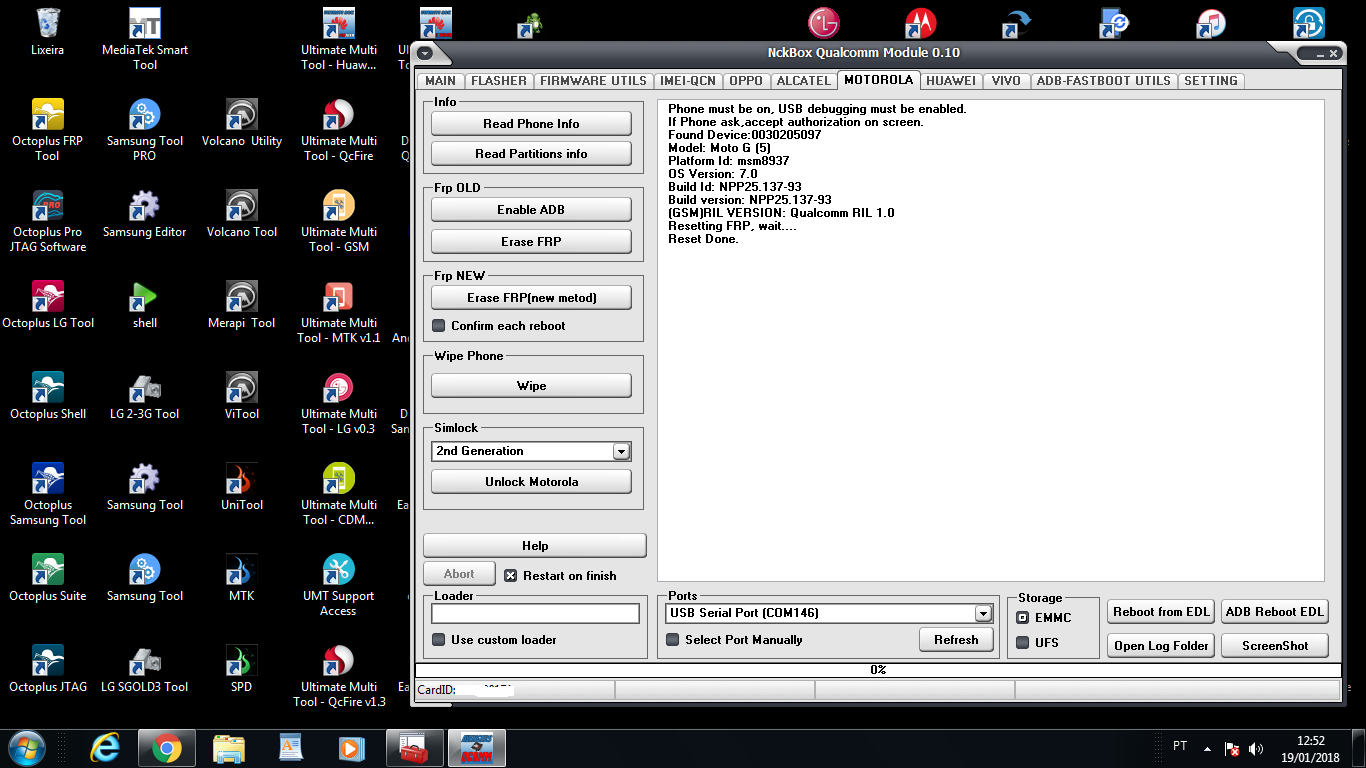Launch the LG 2-3G Tool icon
The image size is (1366, 768).
(x=145, y=396)
